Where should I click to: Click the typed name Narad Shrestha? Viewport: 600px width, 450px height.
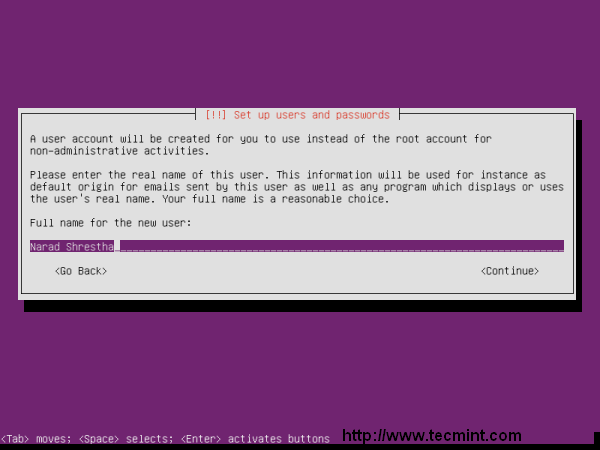(72, 246)
